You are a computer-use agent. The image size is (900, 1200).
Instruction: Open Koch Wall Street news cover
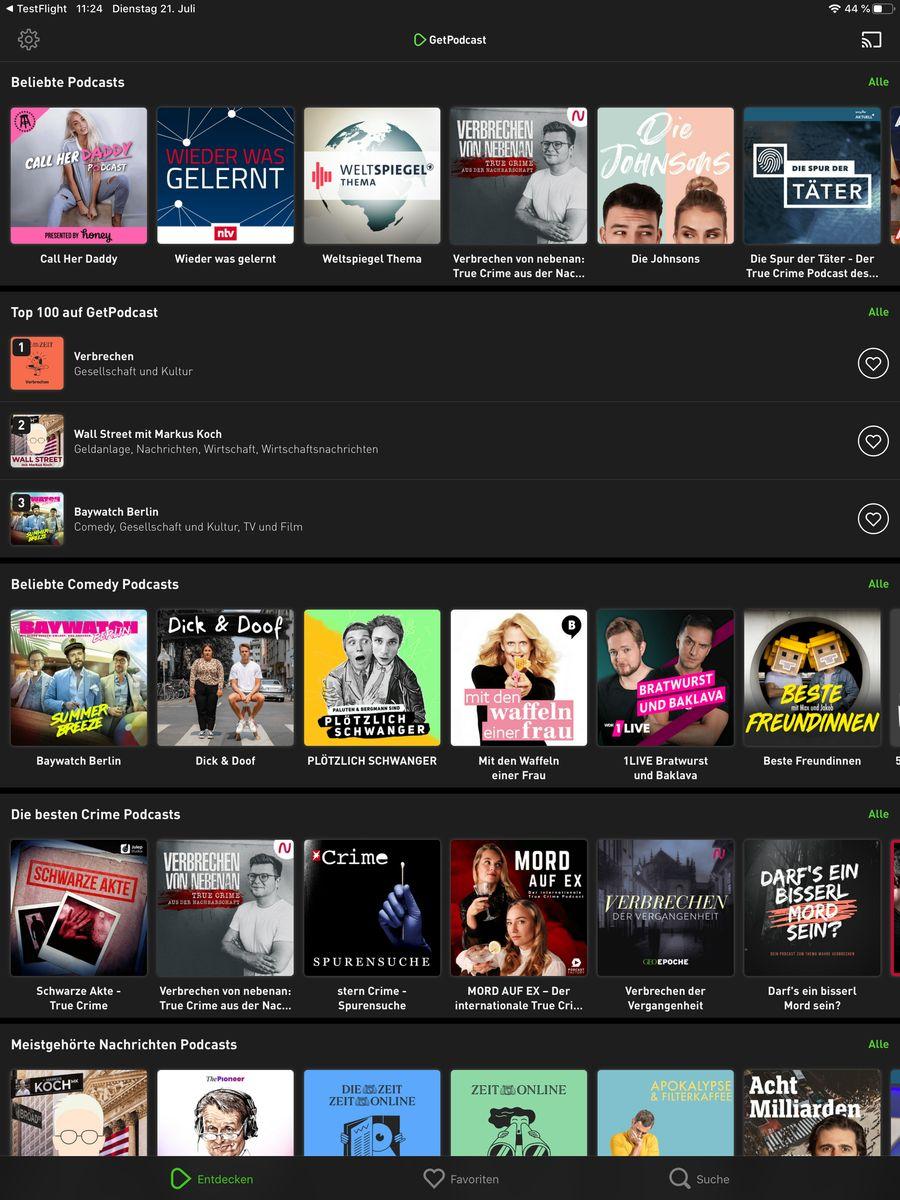point(79,1113)
